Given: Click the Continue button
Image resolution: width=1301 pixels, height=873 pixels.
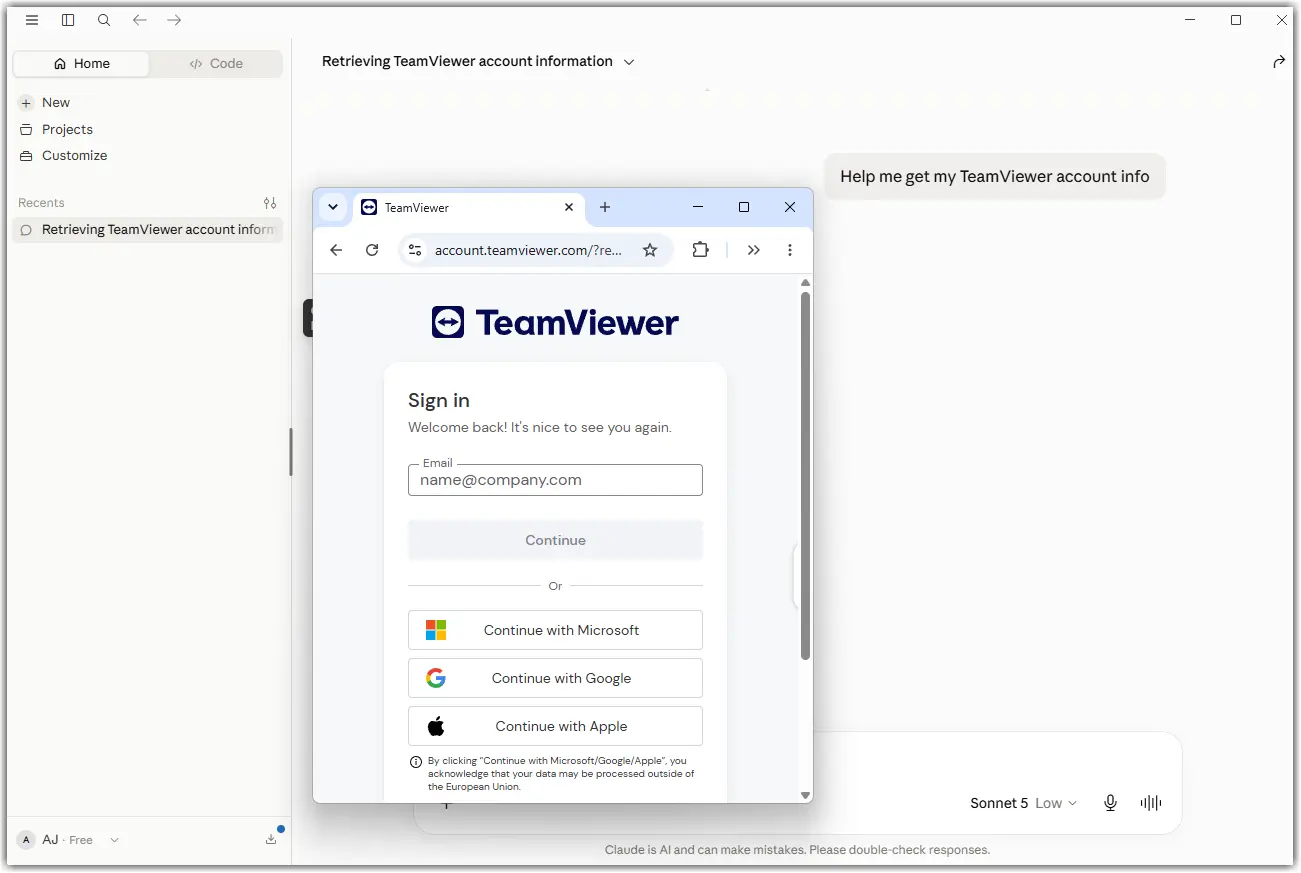Looking at the screenshot, I should pos(555,540).
